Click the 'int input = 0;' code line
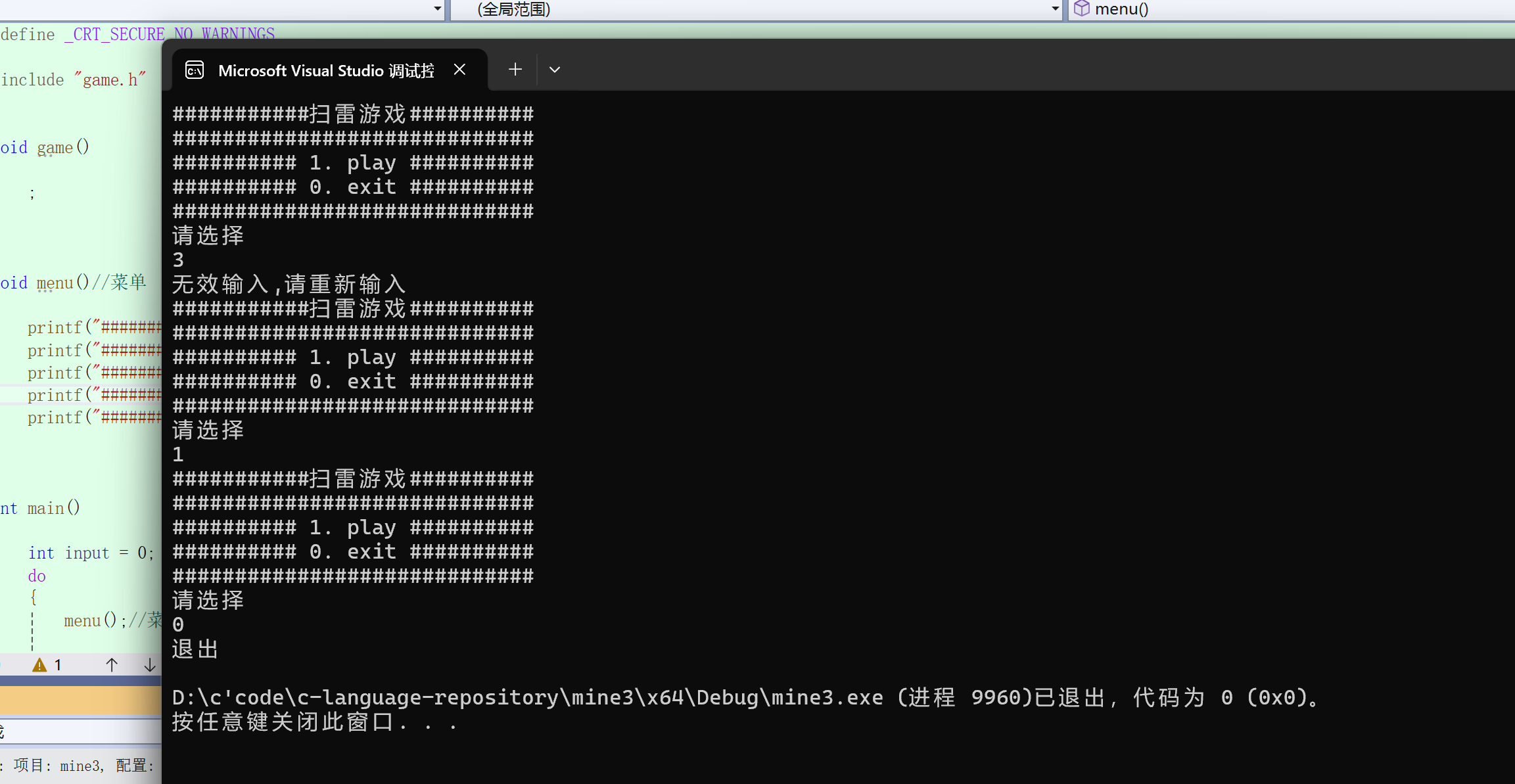The width and height of the screenshot is (1515, 784). point(91,553)
